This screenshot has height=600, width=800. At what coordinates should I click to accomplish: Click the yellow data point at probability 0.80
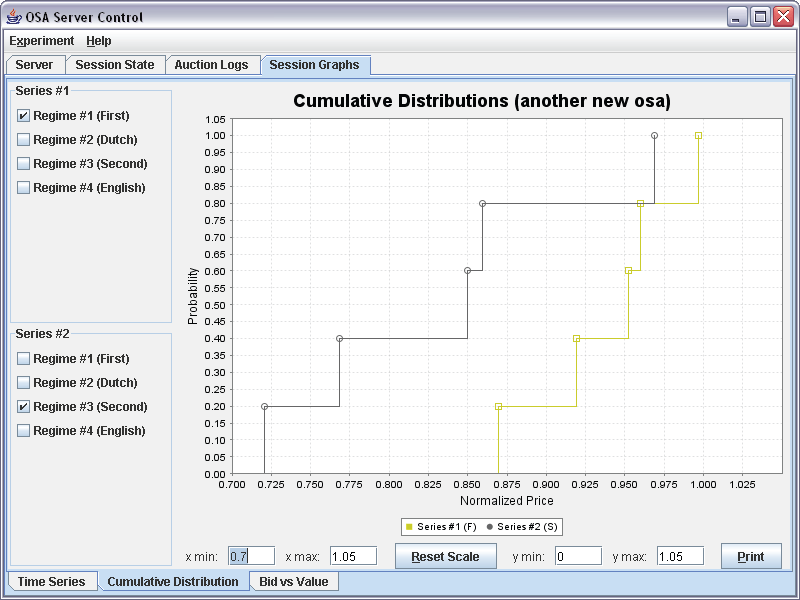coord(641,204)
